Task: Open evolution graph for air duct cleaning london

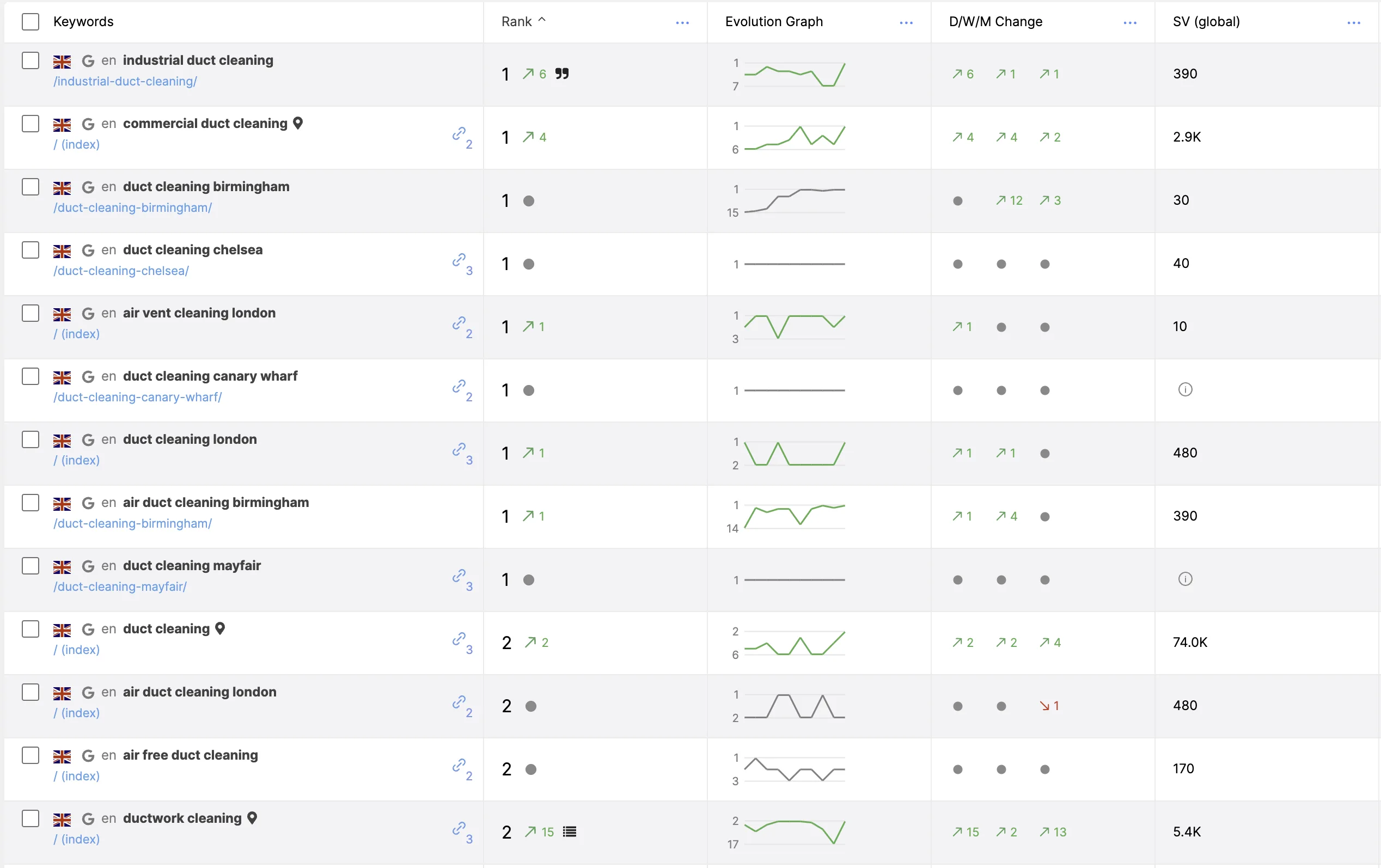Action: click(x=795, y=706)
